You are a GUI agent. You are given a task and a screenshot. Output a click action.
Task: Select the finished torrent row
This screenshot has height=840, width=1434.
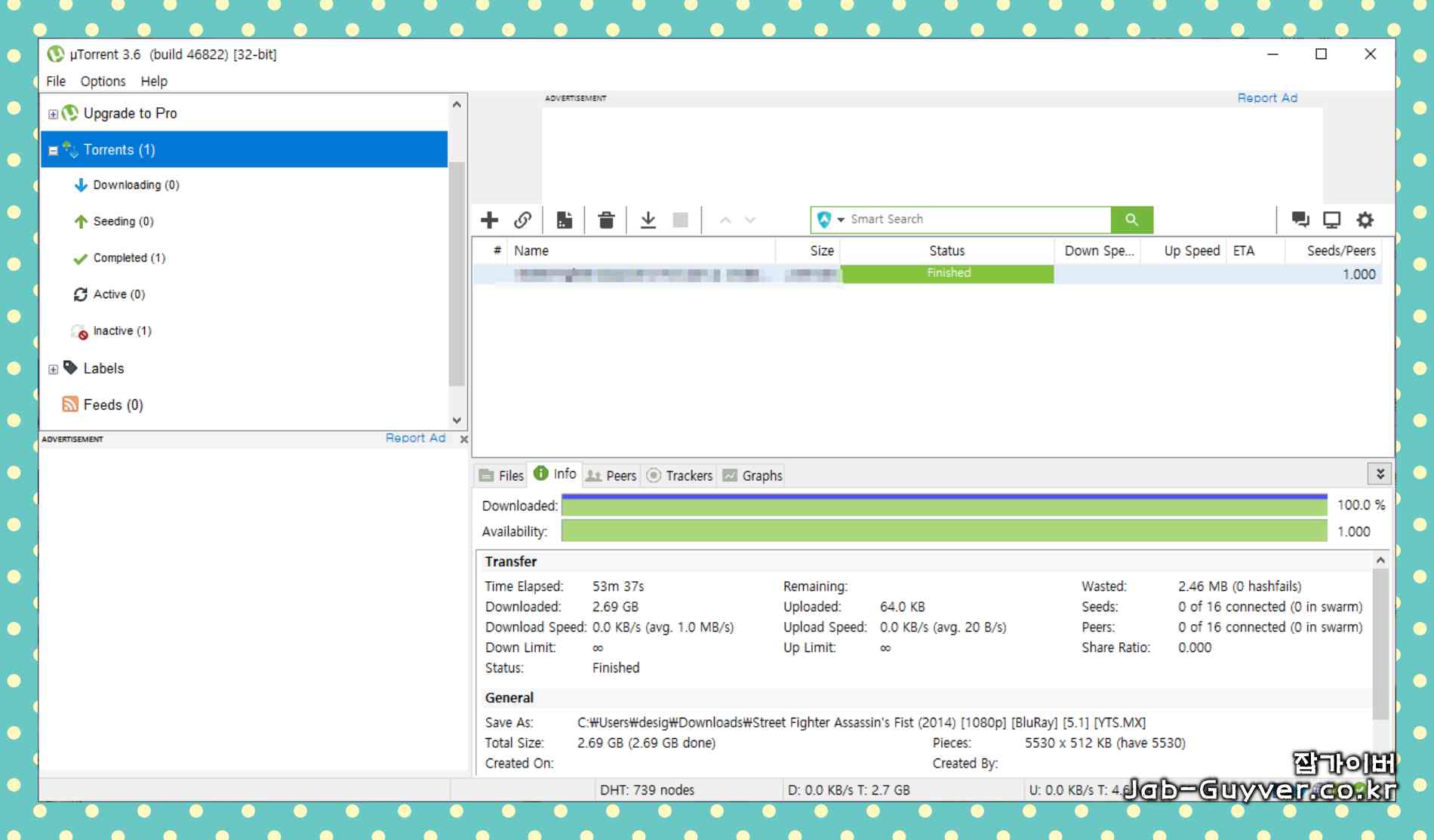[x=928, y=274]
